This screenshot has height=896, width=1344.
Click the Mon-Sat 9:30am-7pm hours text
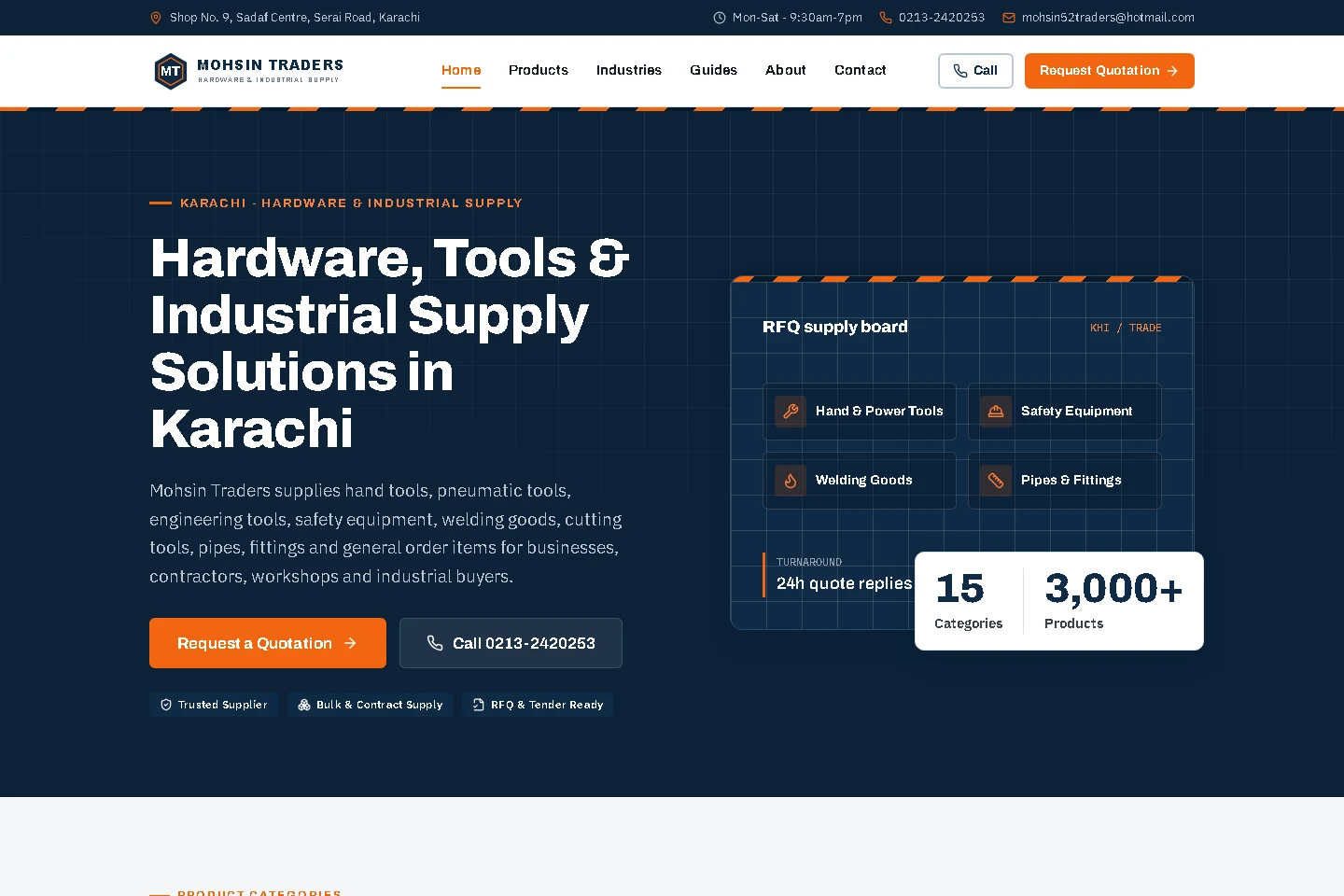[x=797, y=18]
